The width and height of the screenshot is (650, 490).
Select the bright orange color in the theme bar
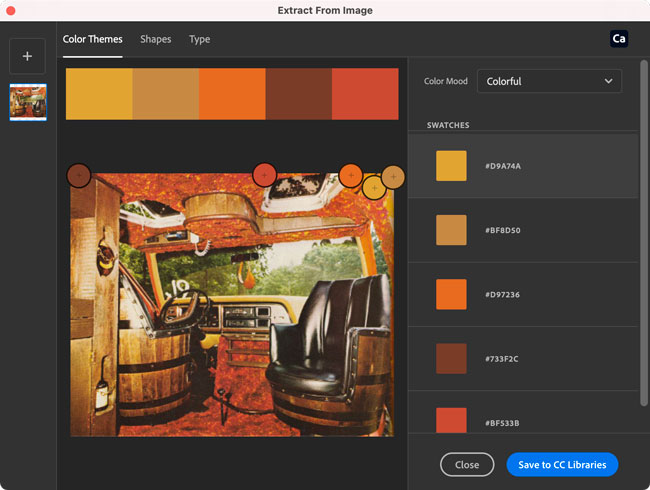pos(232,94)
